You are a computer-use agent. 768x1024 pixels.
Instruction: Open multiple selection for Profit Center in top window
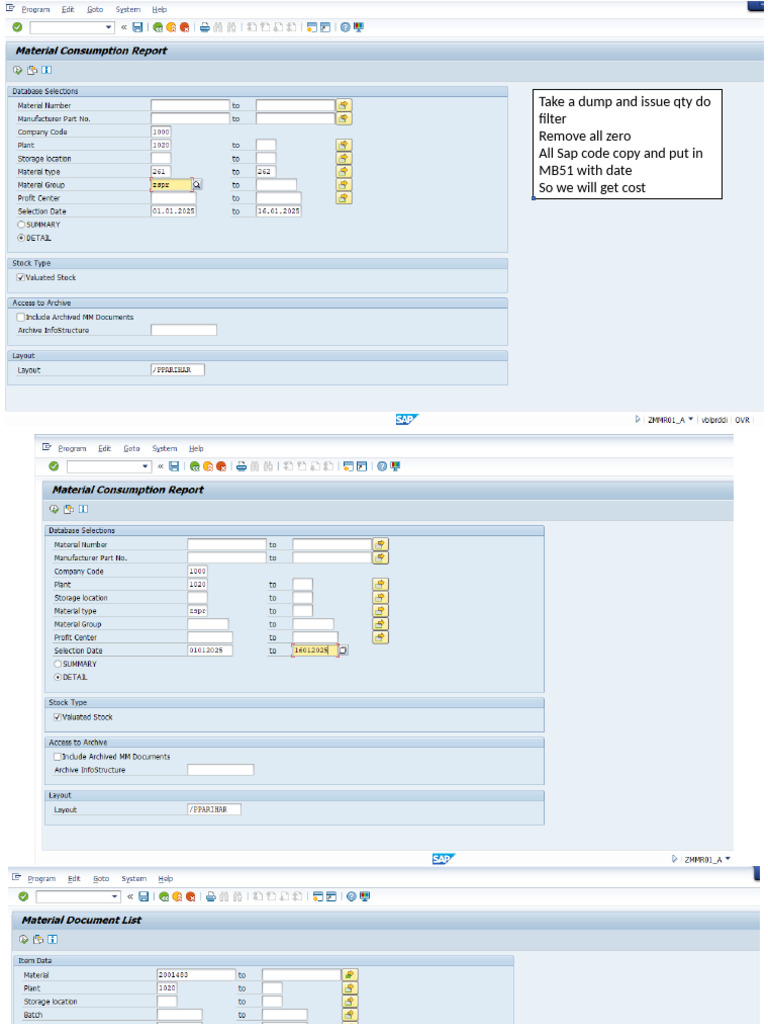pyautogui.click(x=344, y=198)
